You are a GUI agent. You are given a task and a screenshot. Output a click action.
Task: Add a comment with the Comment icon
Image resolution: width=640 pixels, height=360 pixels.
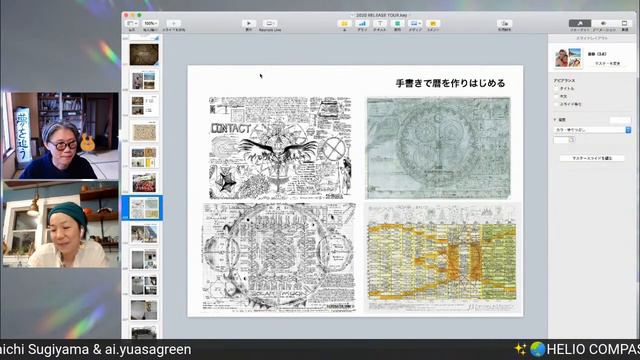pyautogui.click(x=433, y=24)
